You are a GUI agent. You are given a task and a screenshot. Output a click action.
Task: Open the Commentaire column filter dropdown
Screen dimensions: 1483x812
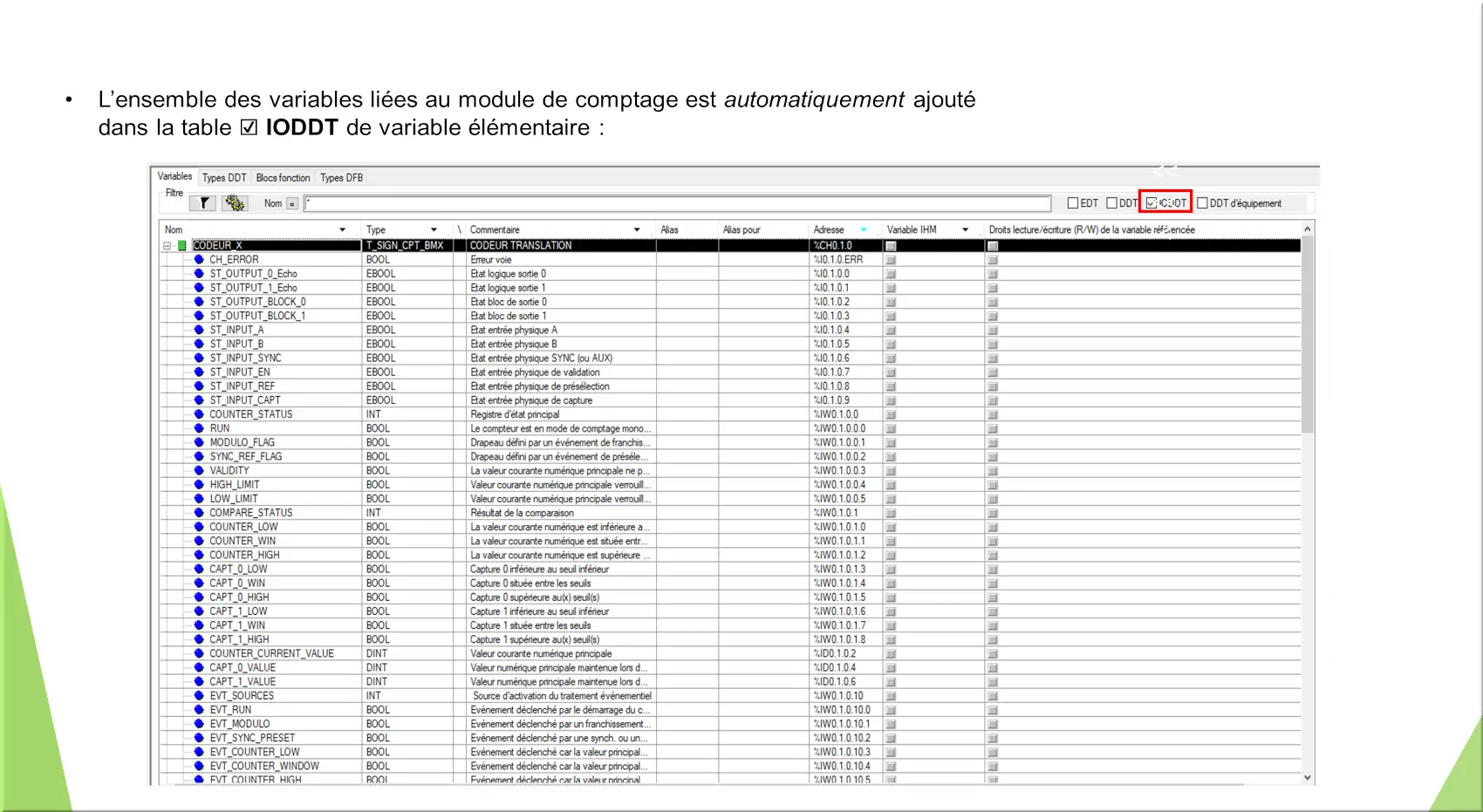coord(637,230)
